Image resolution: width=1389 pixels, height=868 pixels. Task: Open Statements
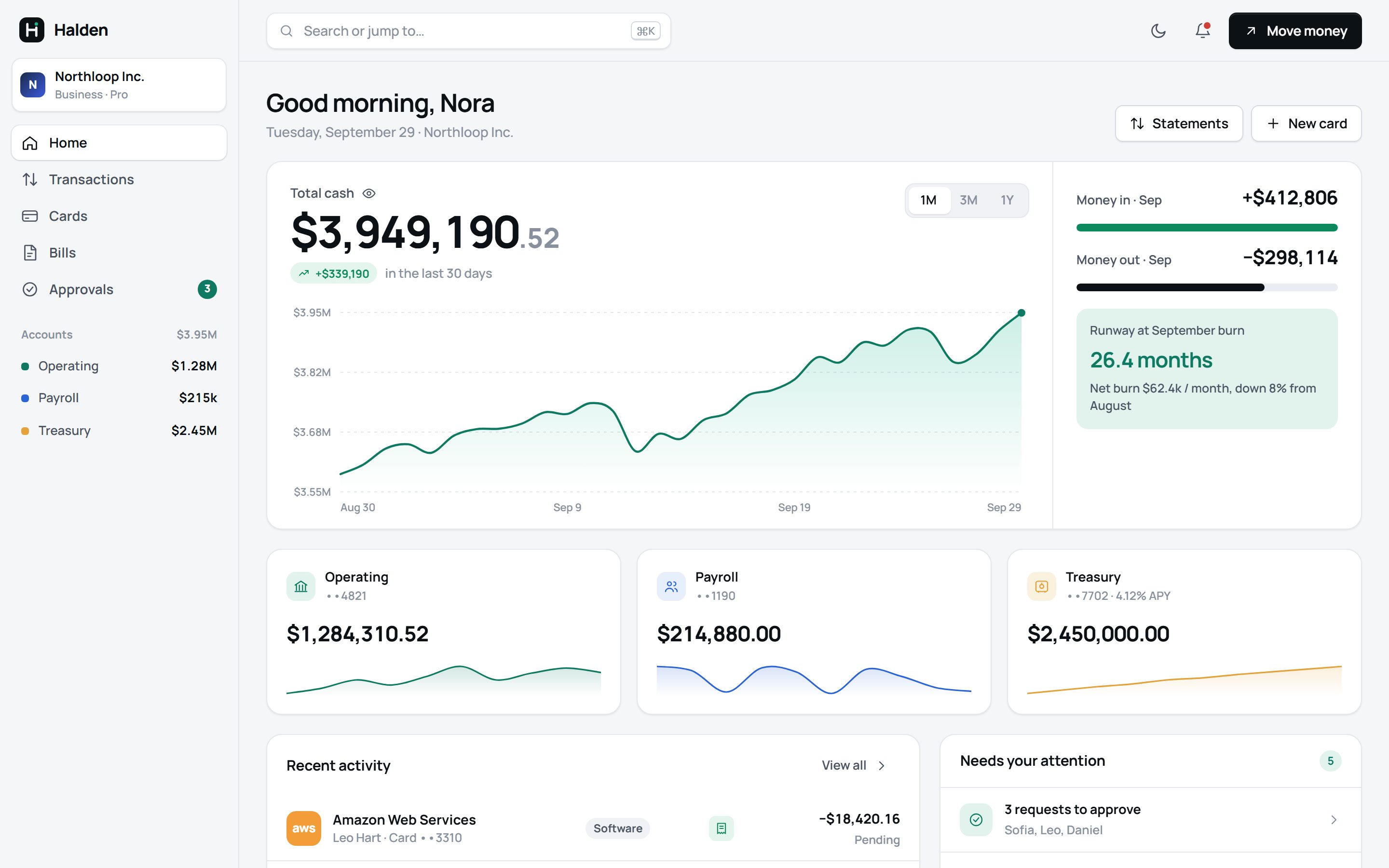[x=1179, y=123]
